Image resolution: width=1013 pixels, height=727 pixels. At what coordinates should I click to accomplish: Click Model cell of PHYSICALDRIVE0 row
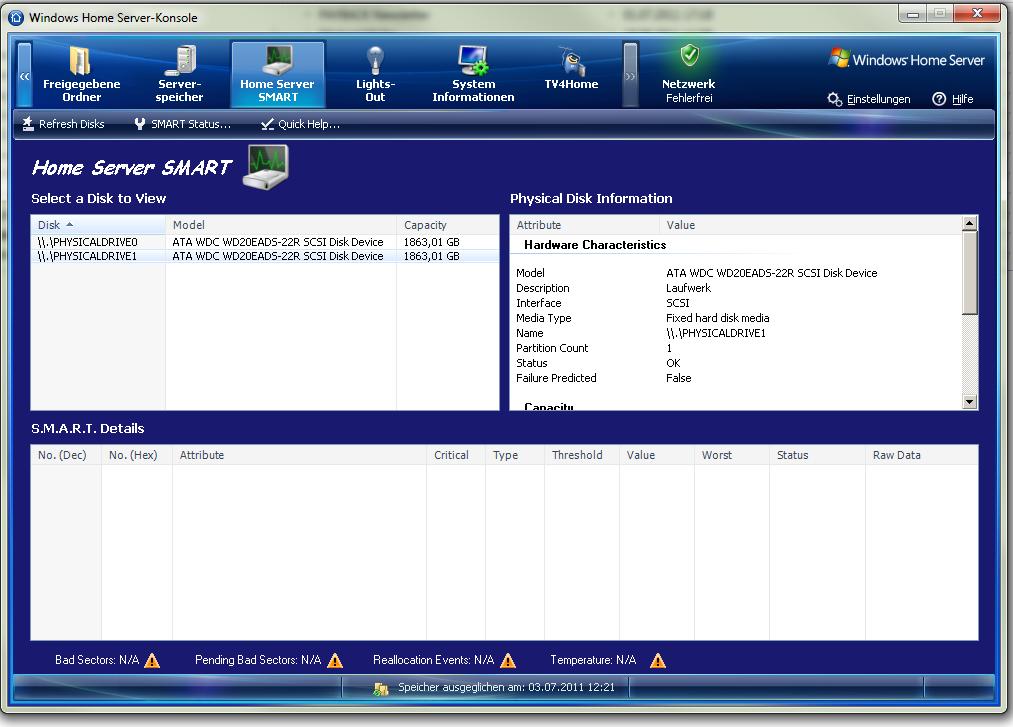click(278, 242)
